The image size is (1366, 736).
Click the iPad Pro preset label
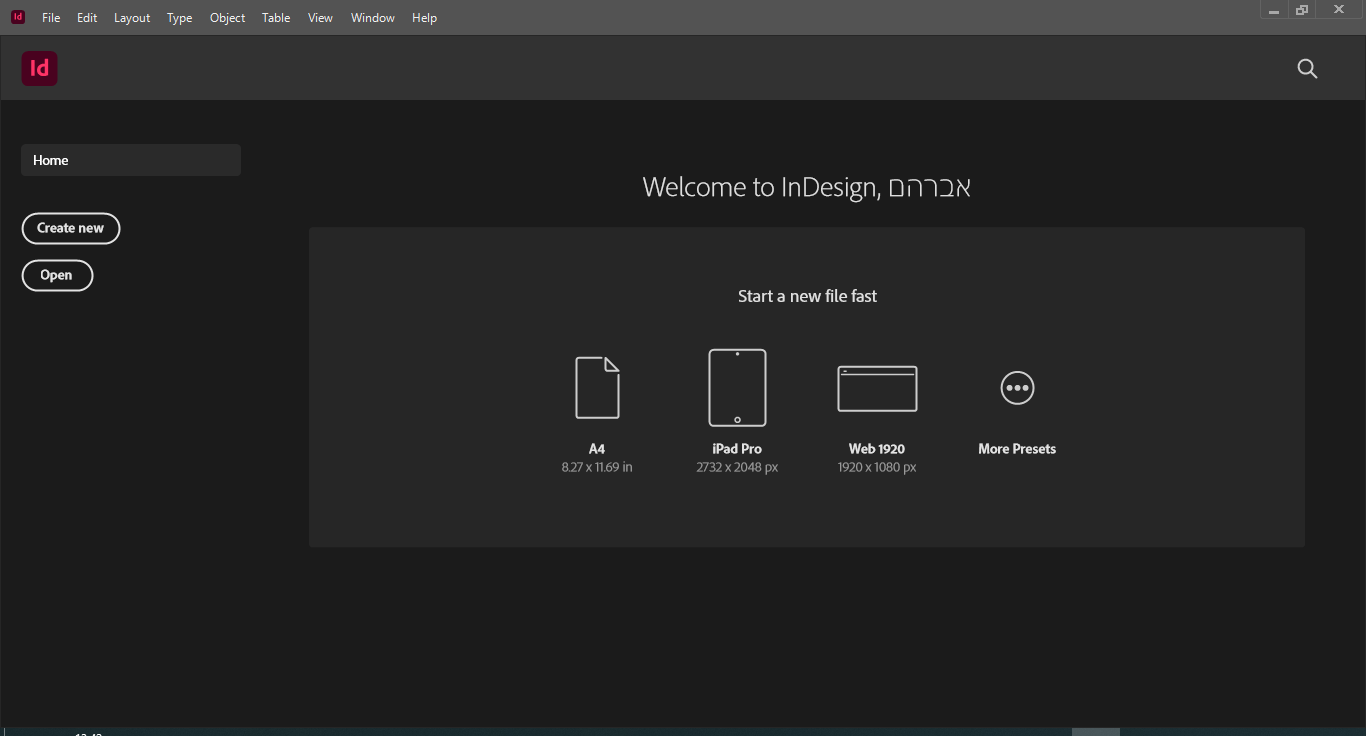(737, 449)
